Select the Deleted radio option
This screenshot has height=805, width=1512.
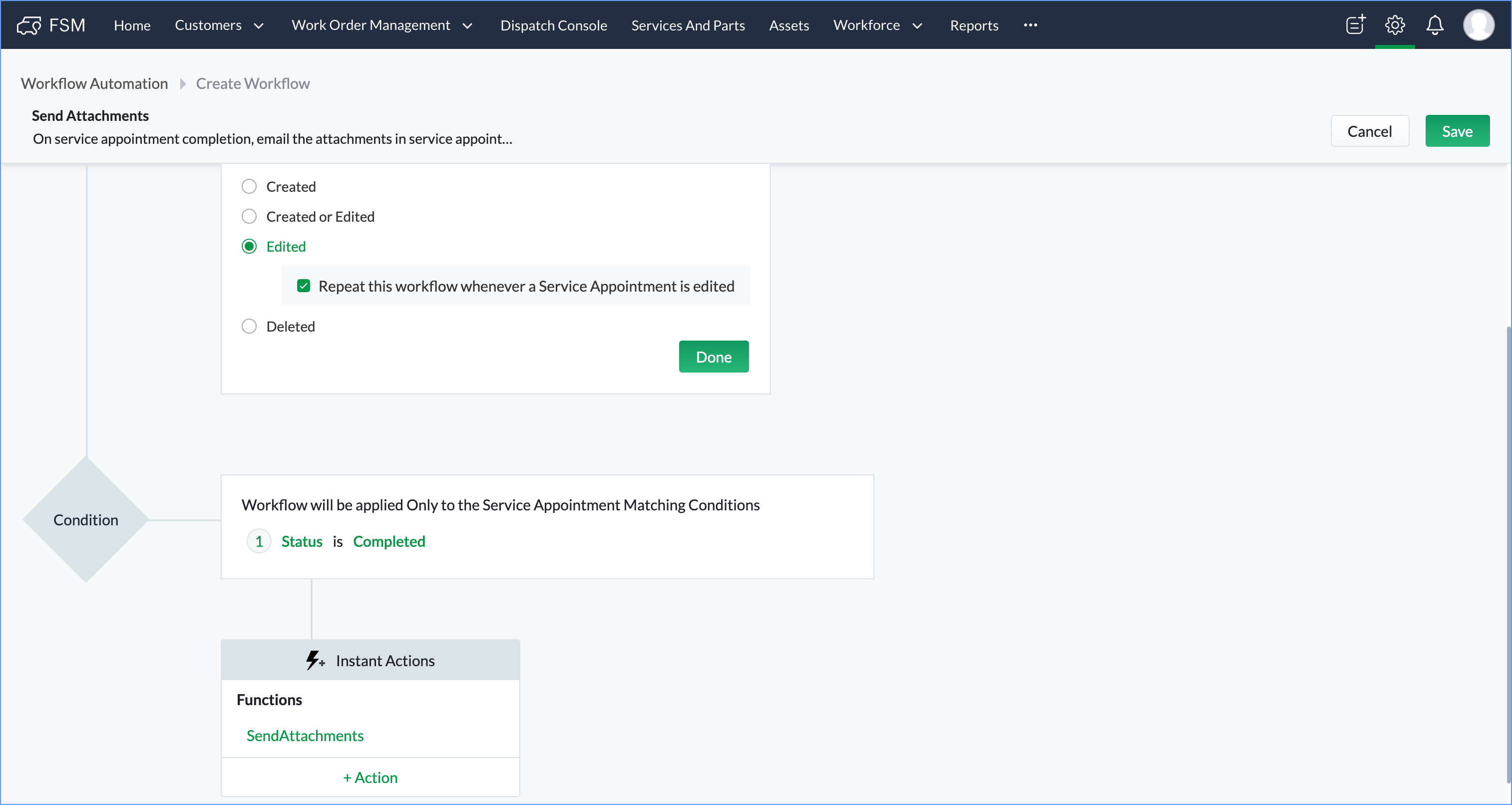pos(249,327)
